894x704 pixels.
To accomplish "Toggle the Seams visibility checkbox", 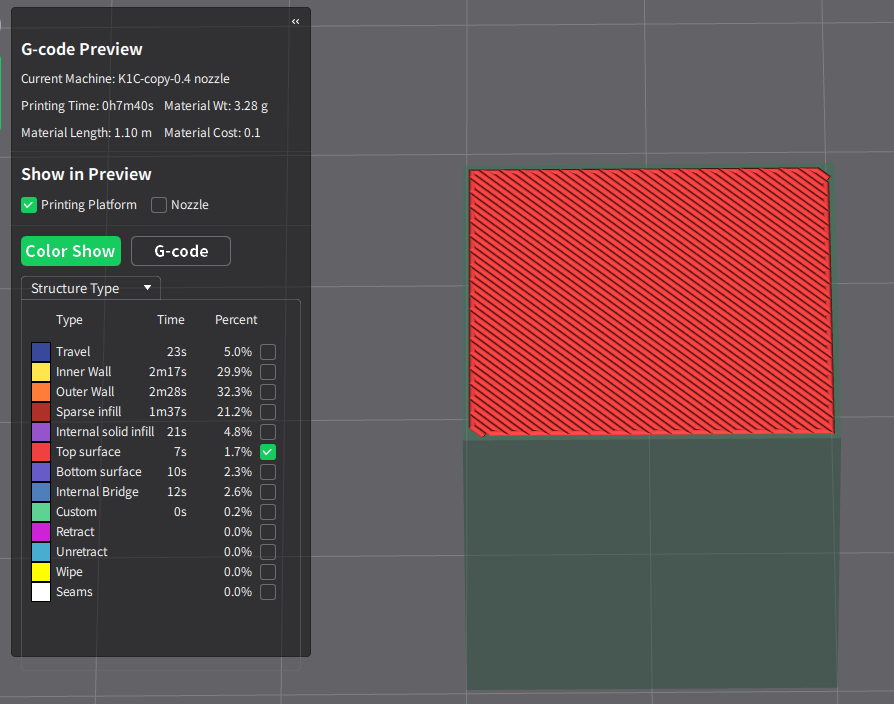I will click(x=268, y=592).
